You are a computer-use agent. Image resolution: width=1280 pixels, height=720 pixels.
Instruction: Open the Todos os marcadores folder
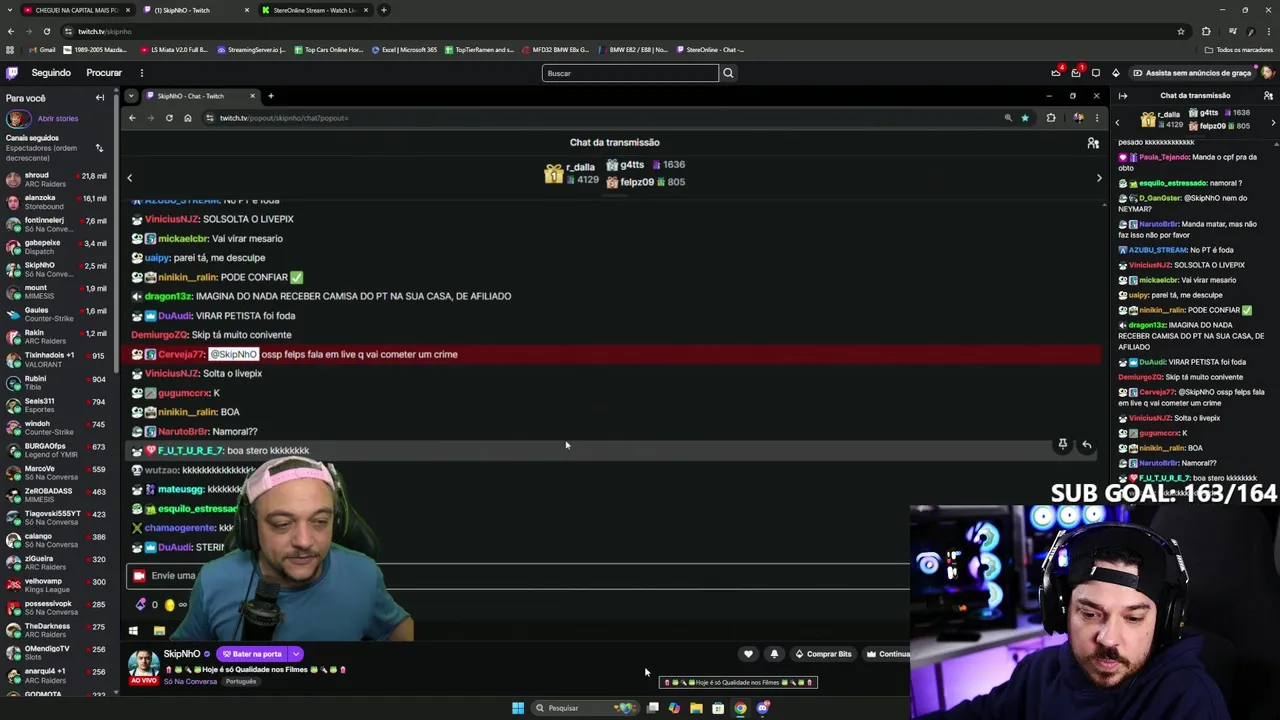1239,49
